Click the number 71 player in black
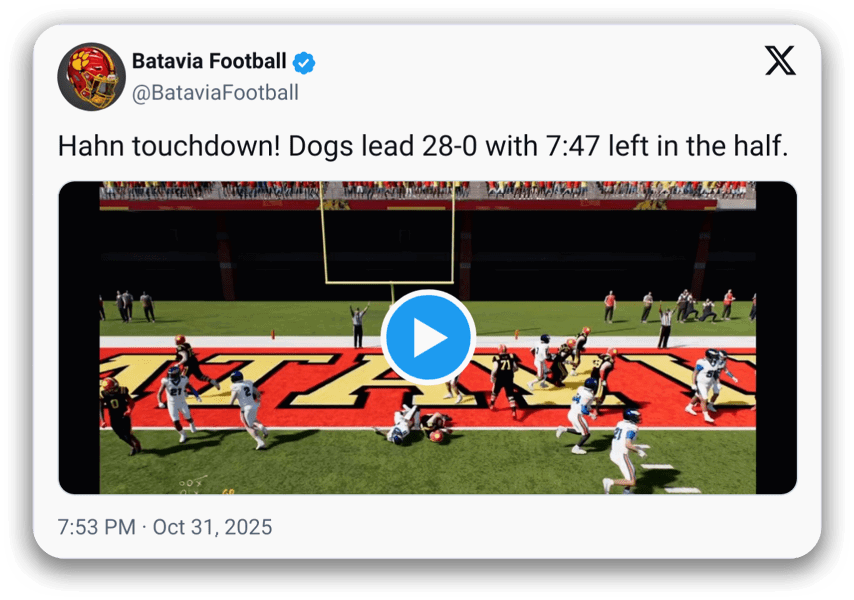854x600 pixels. (x=505, y=376)
